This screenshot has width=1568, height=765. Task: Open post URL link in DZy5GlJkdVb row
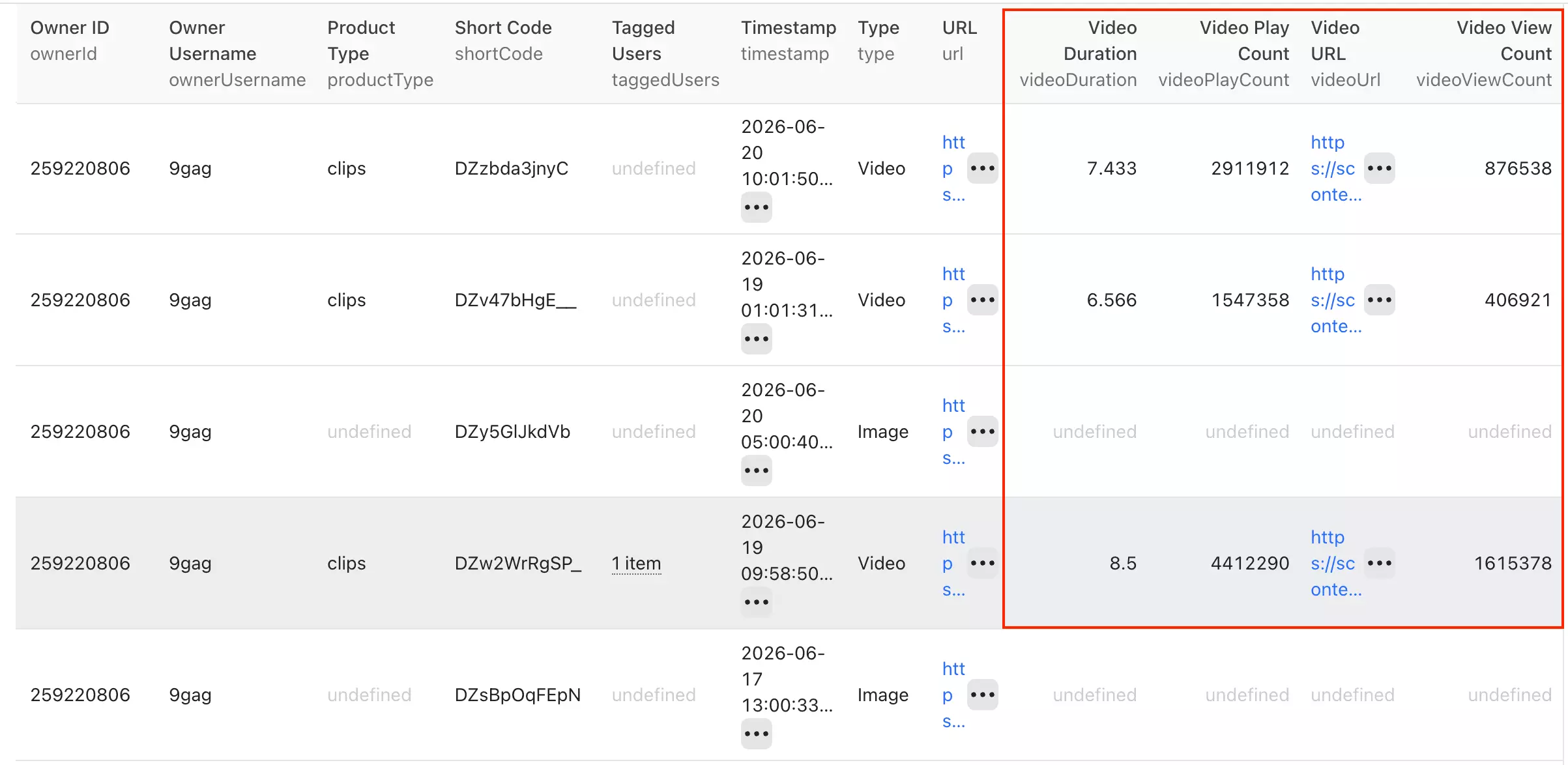pyautogui.click(x=953, y=431)
